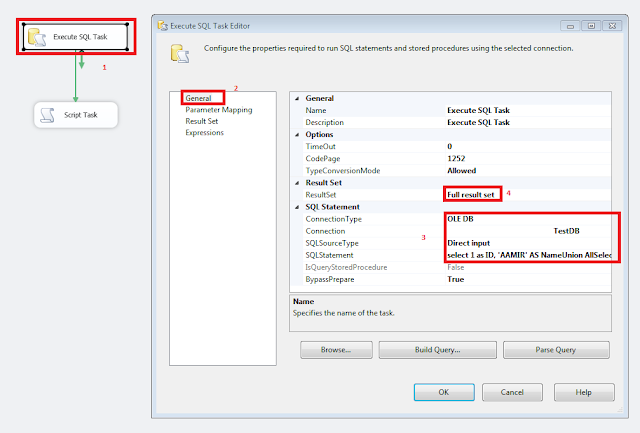Select the TimeOut property label
This screenshot has width=640, height=433.
(x=320, y=147)
